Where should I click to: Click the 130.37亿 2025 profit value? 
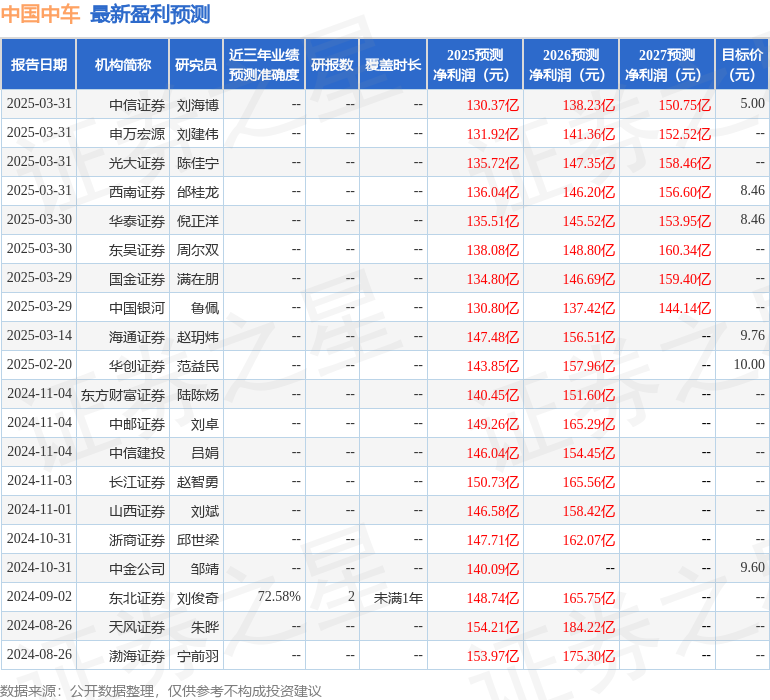point(493,105)
